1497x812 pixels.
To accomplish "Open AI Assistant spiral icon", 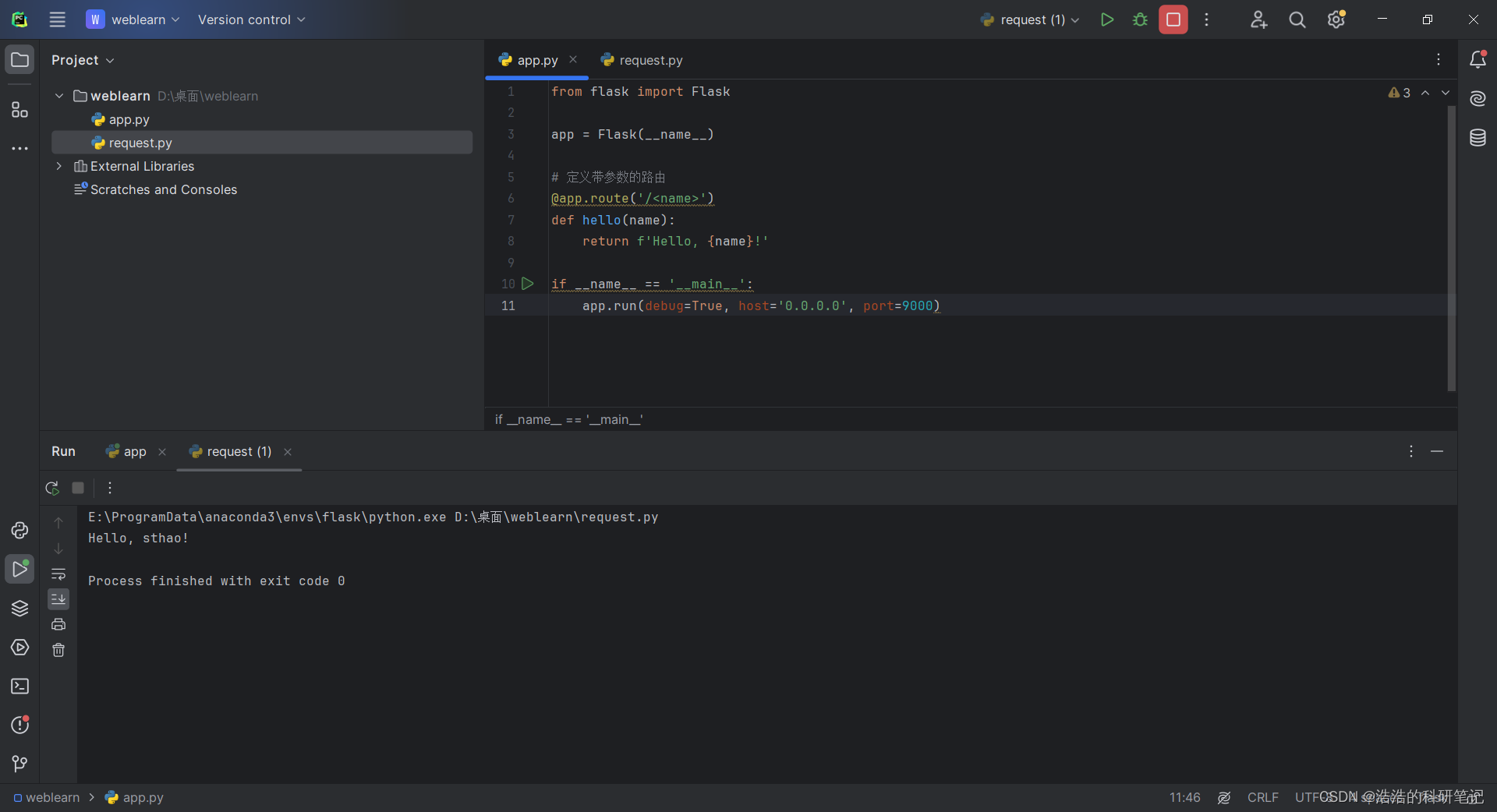I will tap(1478, 98).
